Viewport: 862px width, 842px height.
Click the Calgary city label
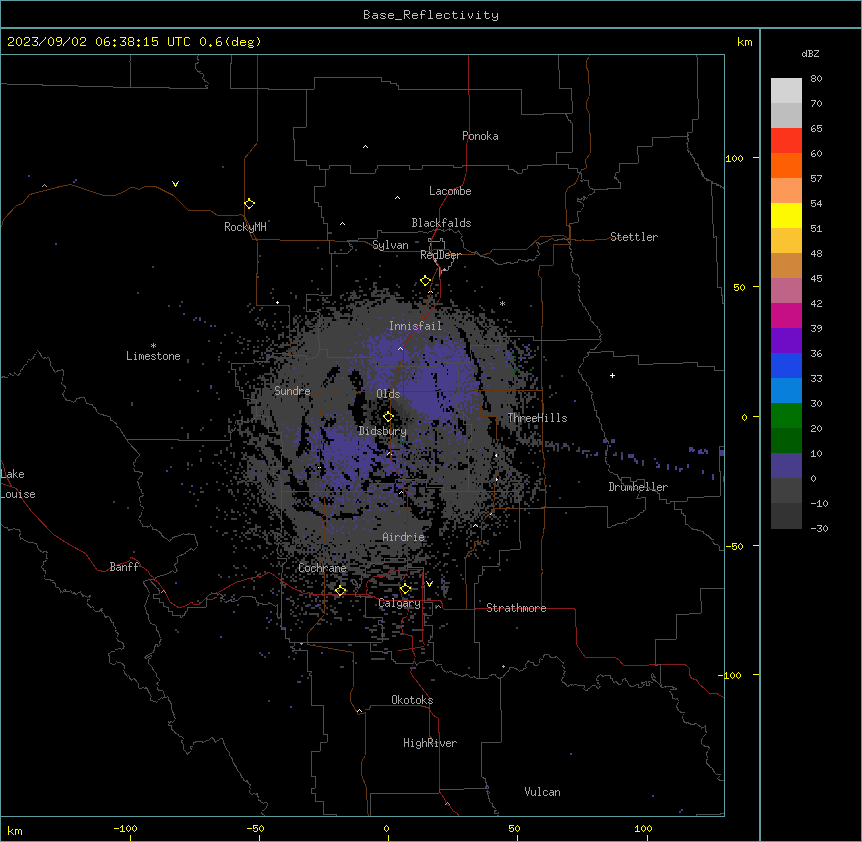click(x=399, y=603)
